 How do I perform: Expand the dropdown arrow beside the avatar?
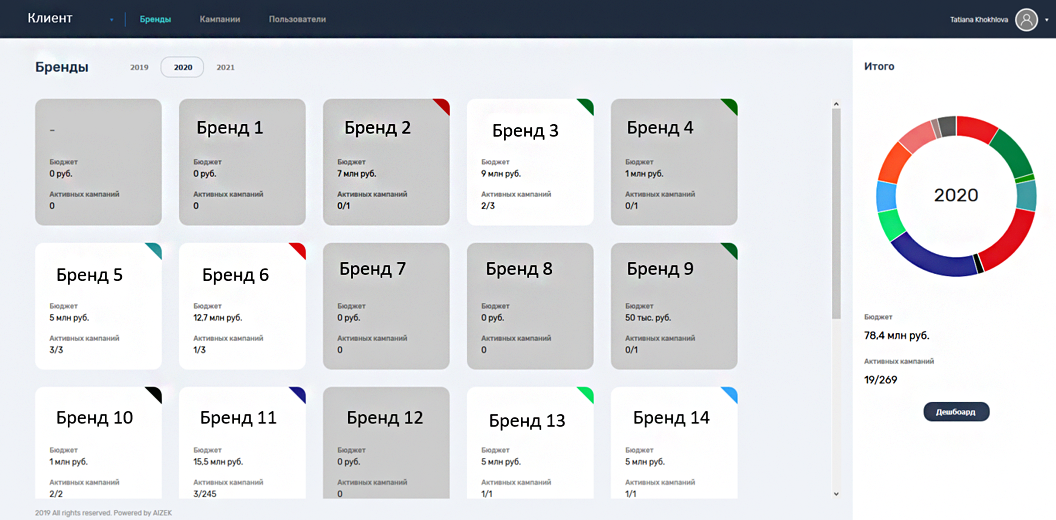pyautogui.click(x=1046, y=19)
